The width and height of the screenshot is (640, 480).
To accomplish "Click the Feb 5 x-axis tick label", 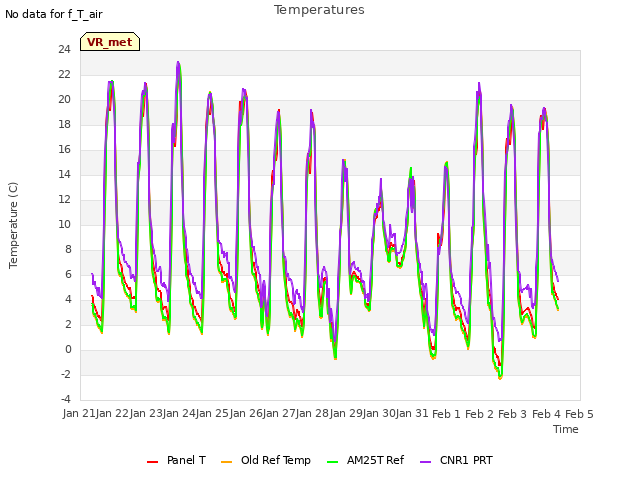I will click(x=579, y=413).
